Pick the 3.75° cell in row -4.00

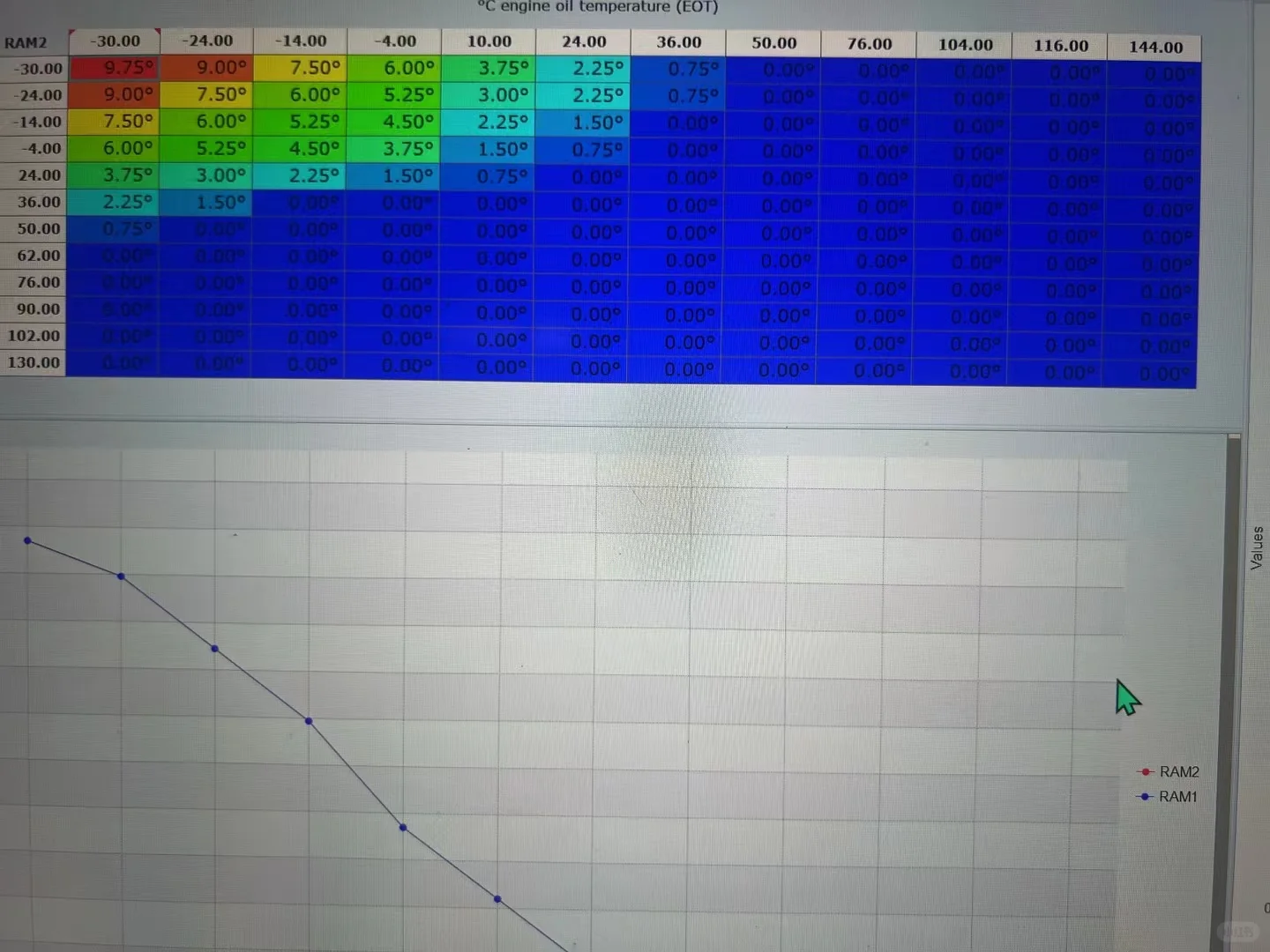point(393,150)
